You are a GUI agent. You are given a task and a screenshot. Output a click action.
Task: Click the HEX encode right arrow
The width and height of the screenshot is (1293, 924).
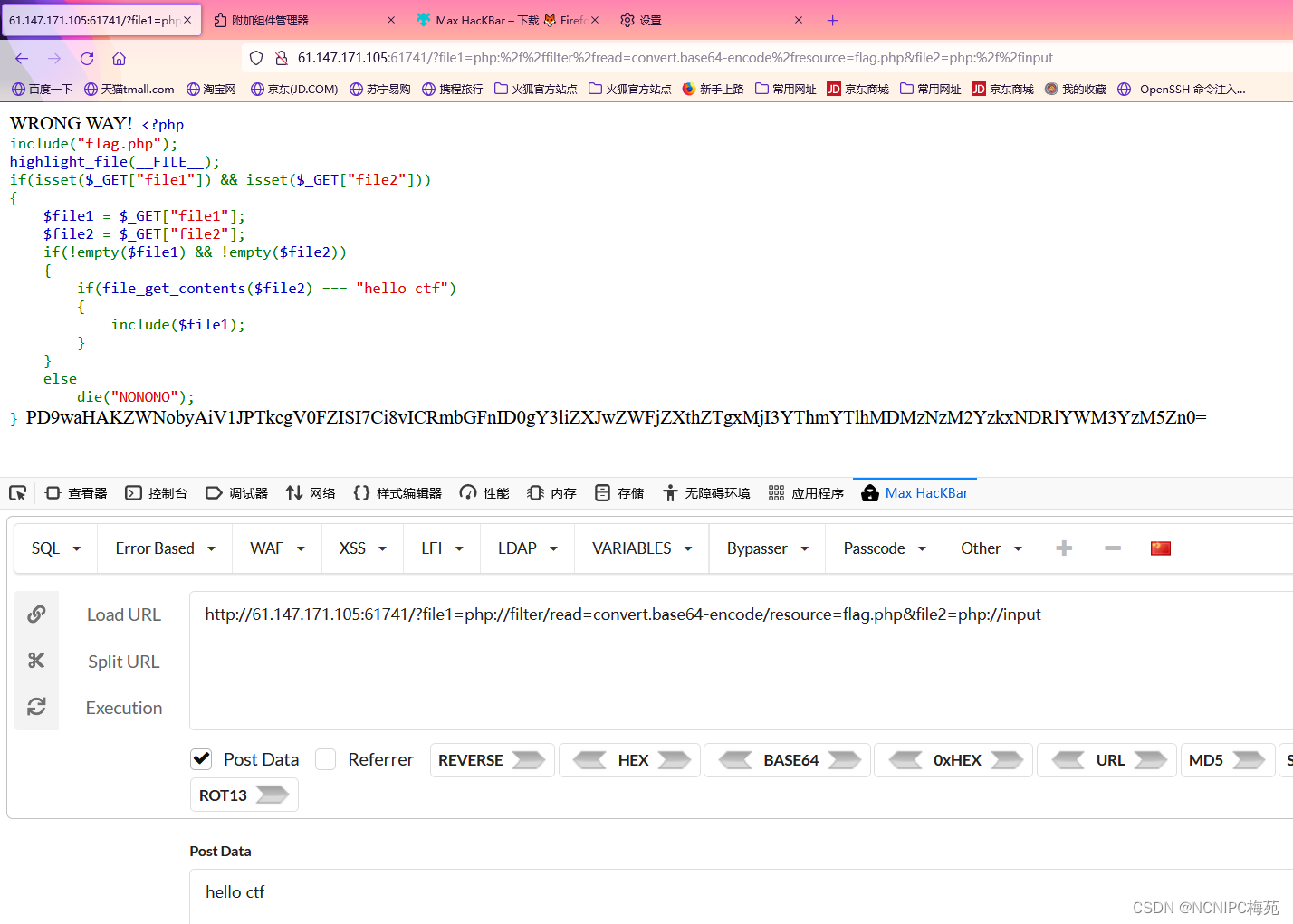tap(674, 760)
